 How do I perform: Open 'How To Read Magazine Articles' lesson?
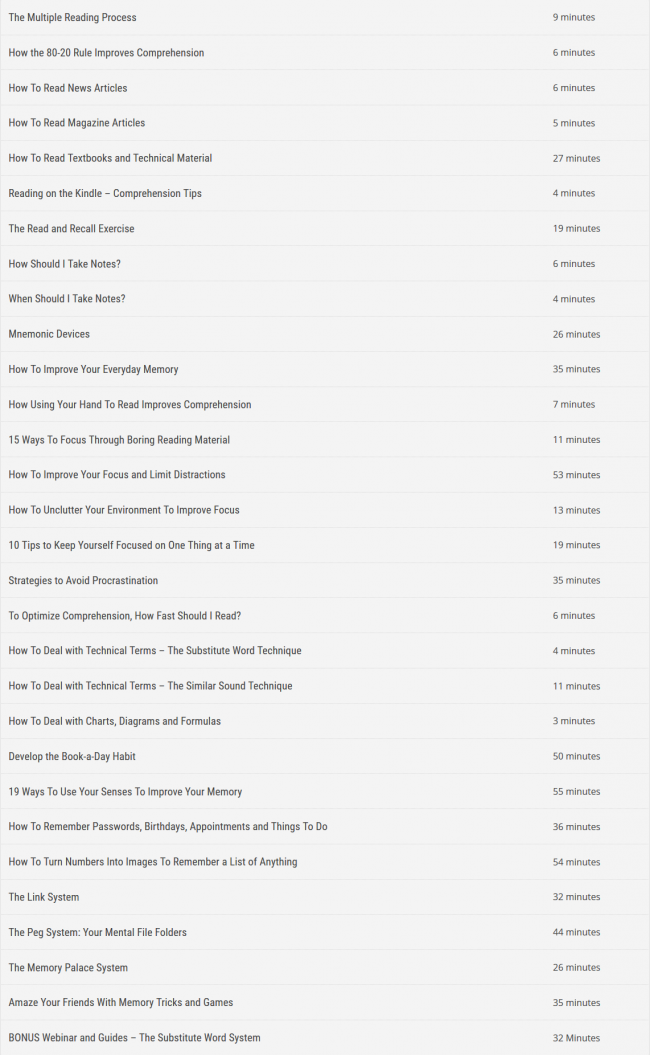pos(77,123)
